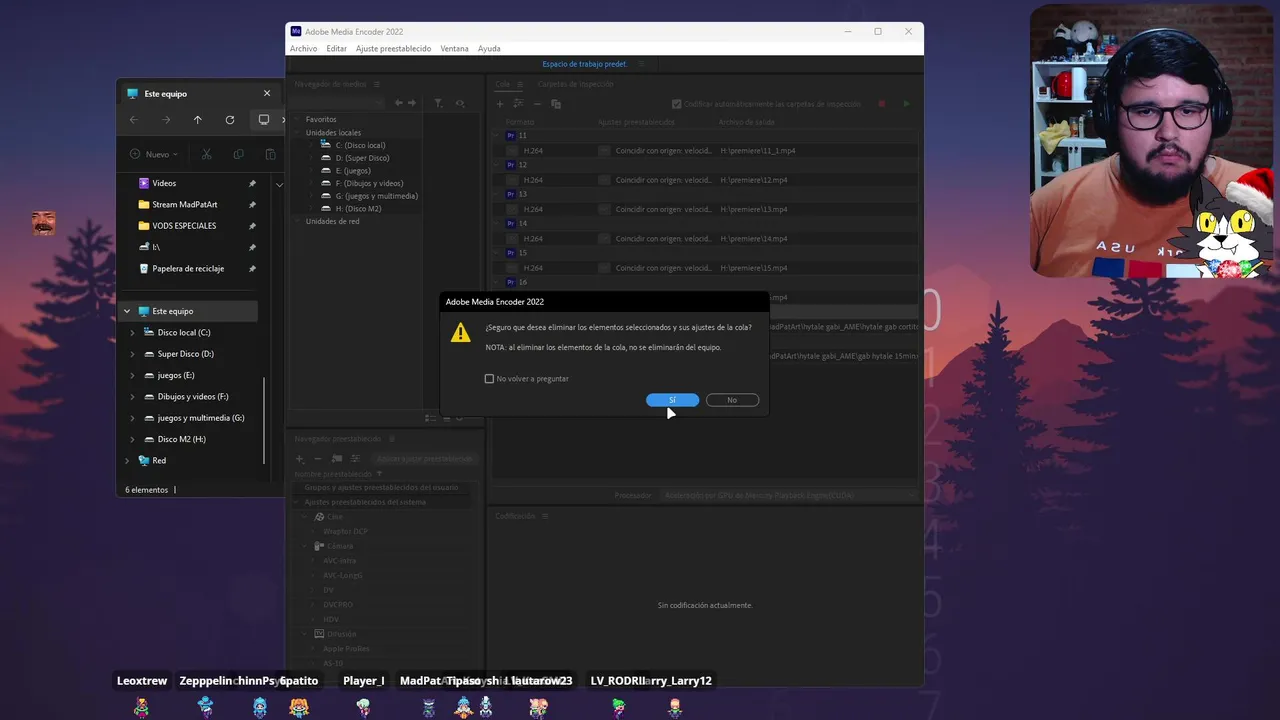Screen dimensions: 1280x720
Task: Click the '6 elementos' status bar text
Action: click(147, 490)
